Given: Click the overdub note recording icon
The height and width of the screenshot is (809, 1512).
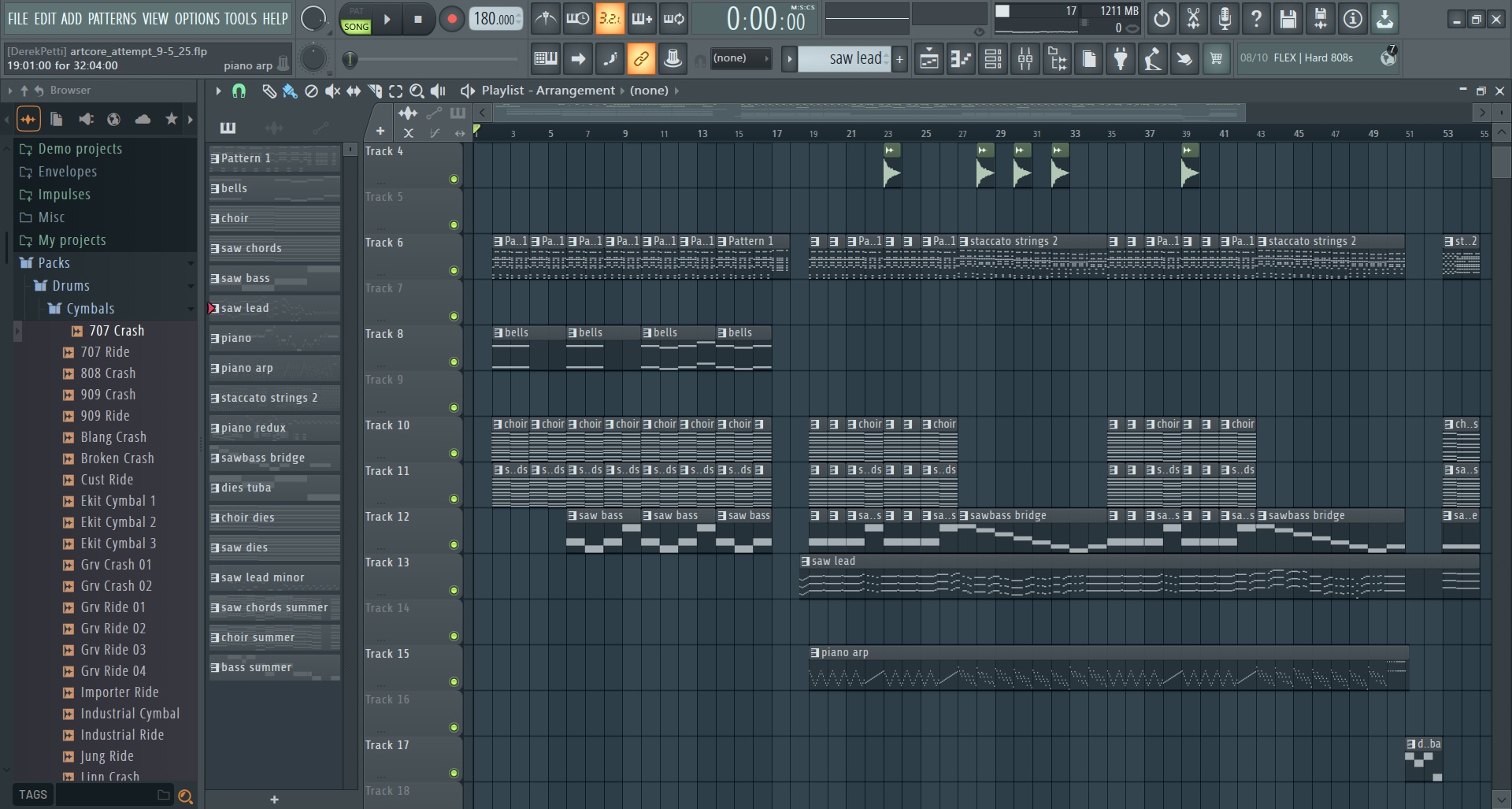Looking at the screenshot, I should point(642,19).
